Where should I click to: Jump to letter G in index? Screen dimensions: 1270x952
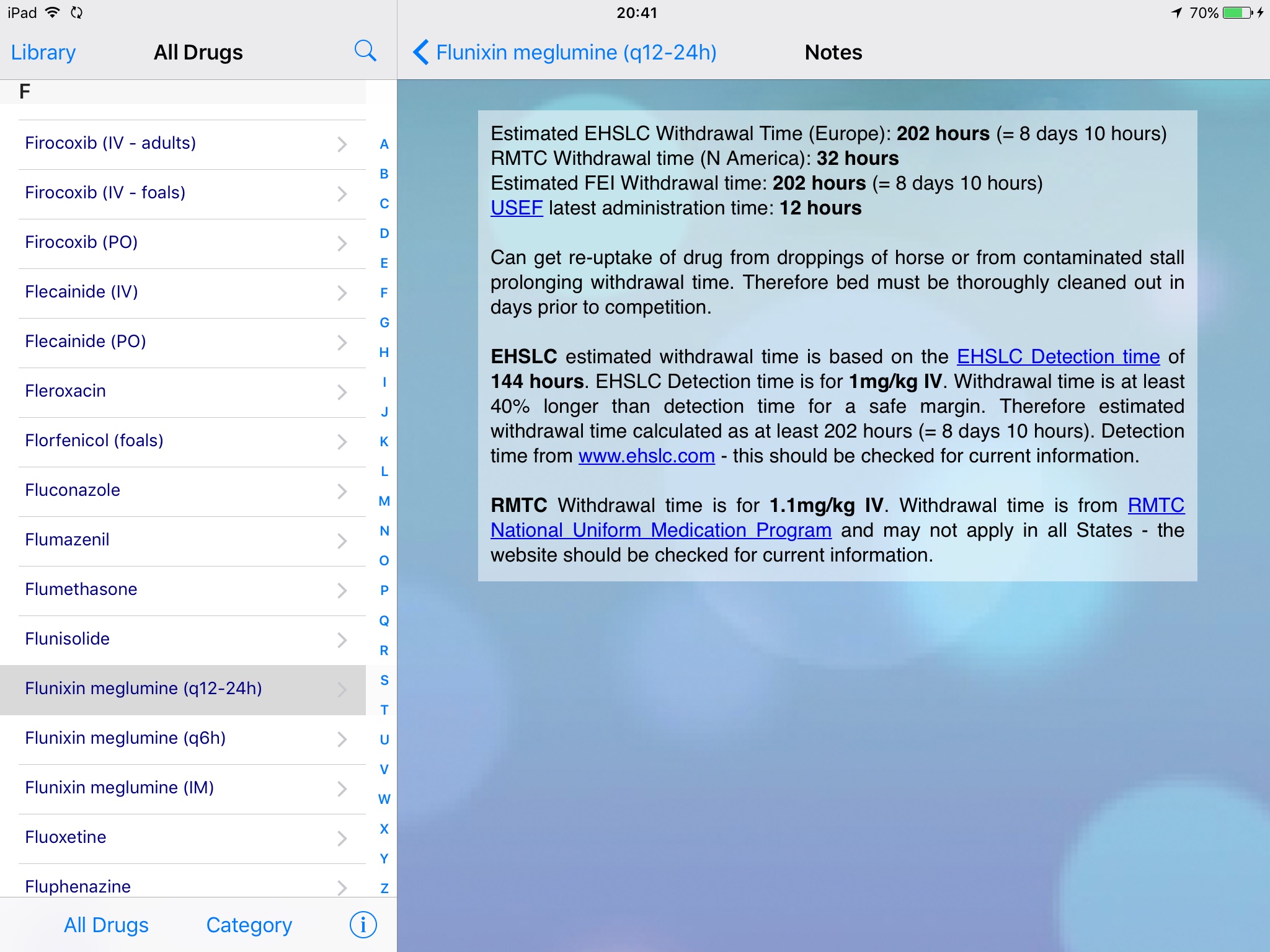click(384, 323)
